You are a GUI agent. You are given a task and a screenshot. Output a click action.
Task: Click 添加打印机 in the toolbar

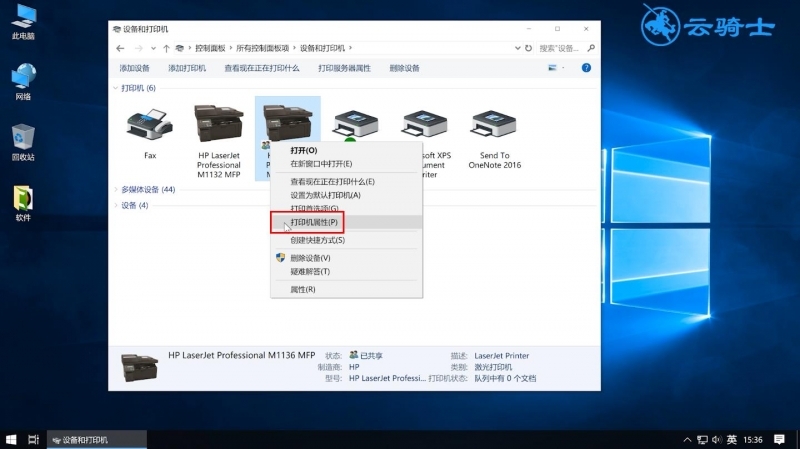pos(187,68)
